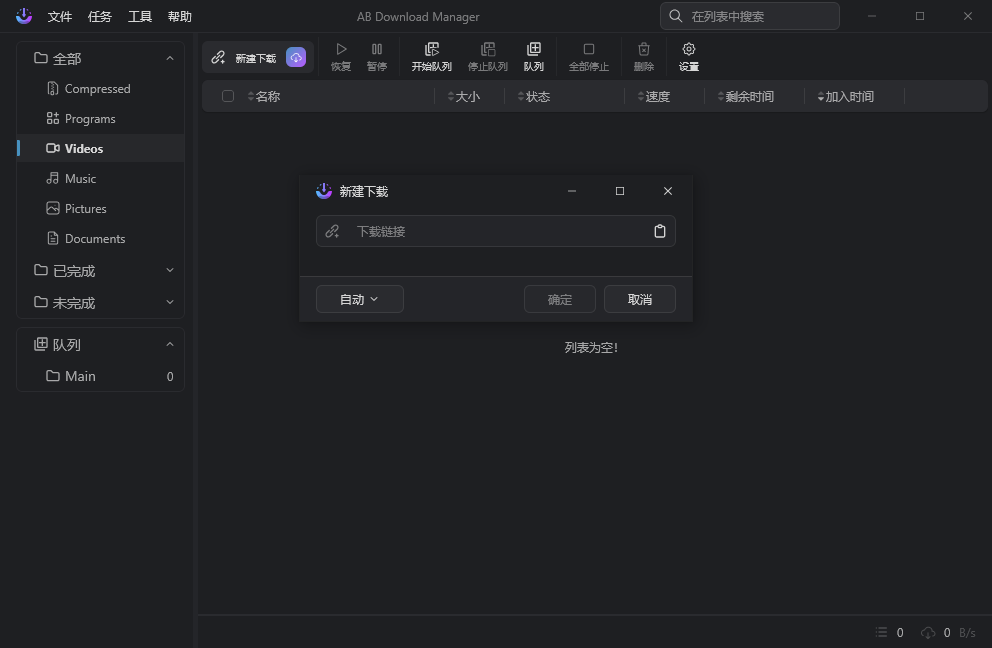Expand the 未完成 sidebar section
992x648 pixels.
tap(170, 302)
